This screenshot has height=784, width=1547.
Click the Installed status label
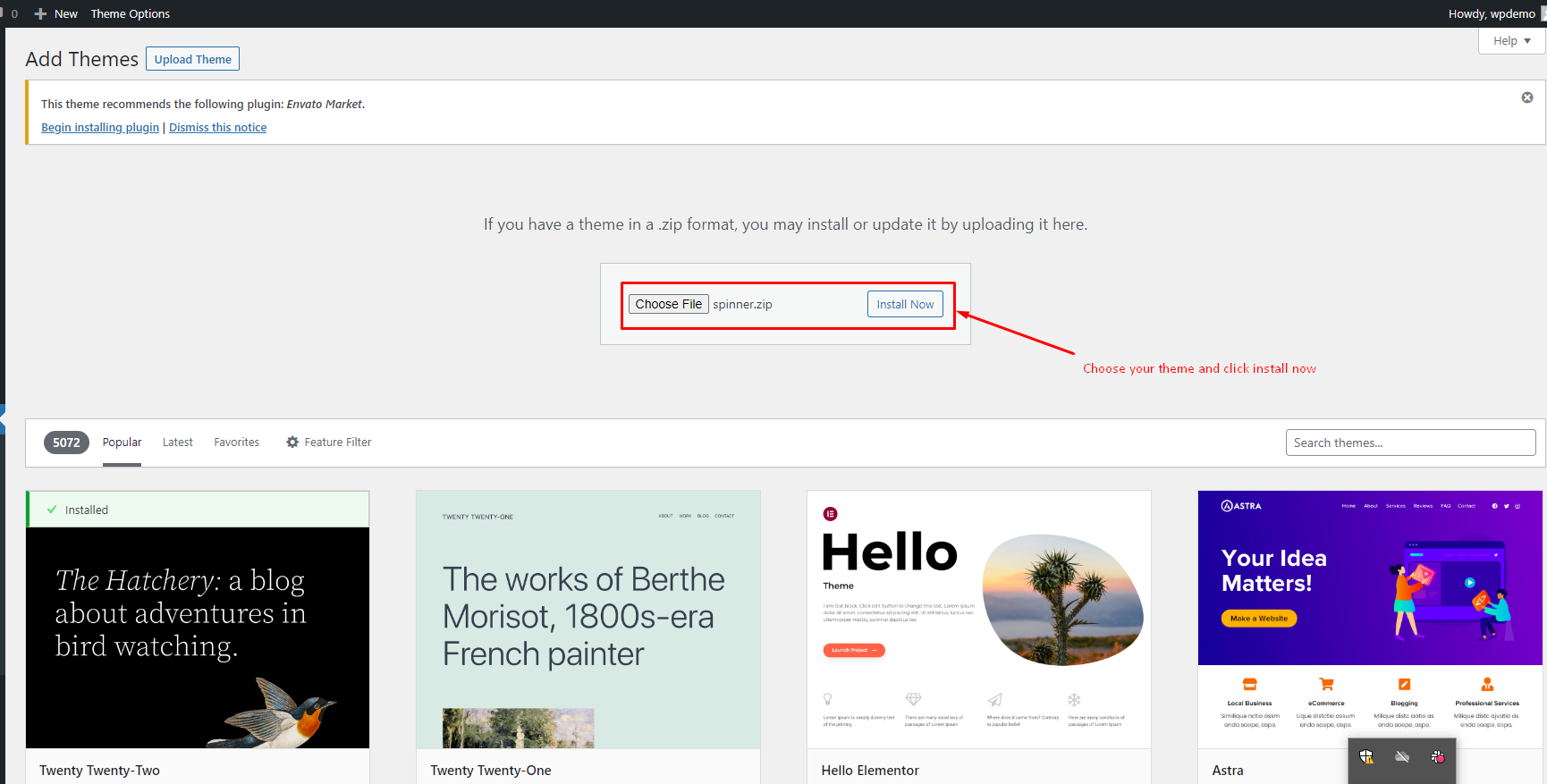tap(87, 510)
